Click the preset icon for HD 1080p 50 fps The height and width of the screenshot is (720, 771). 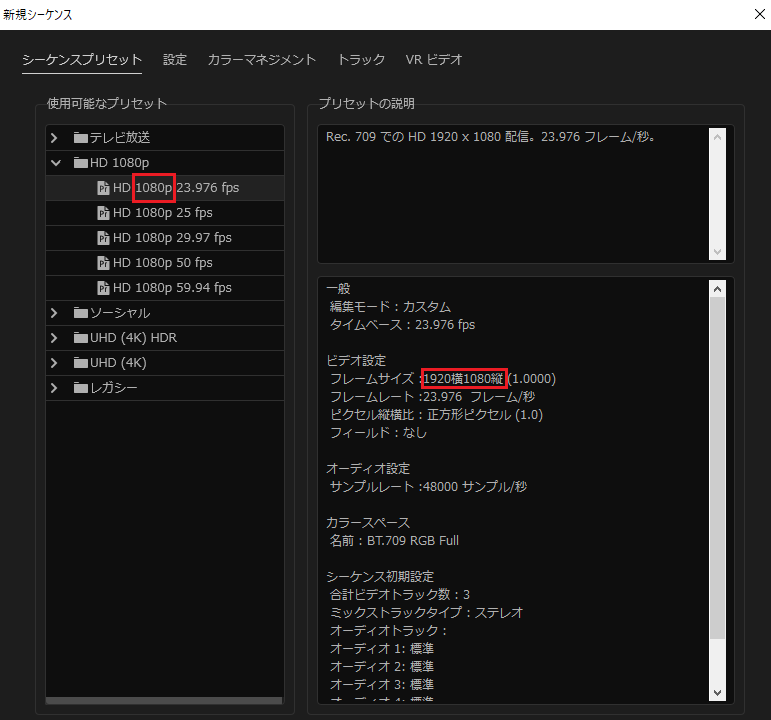pyautogui.click(x=103, y=263)
